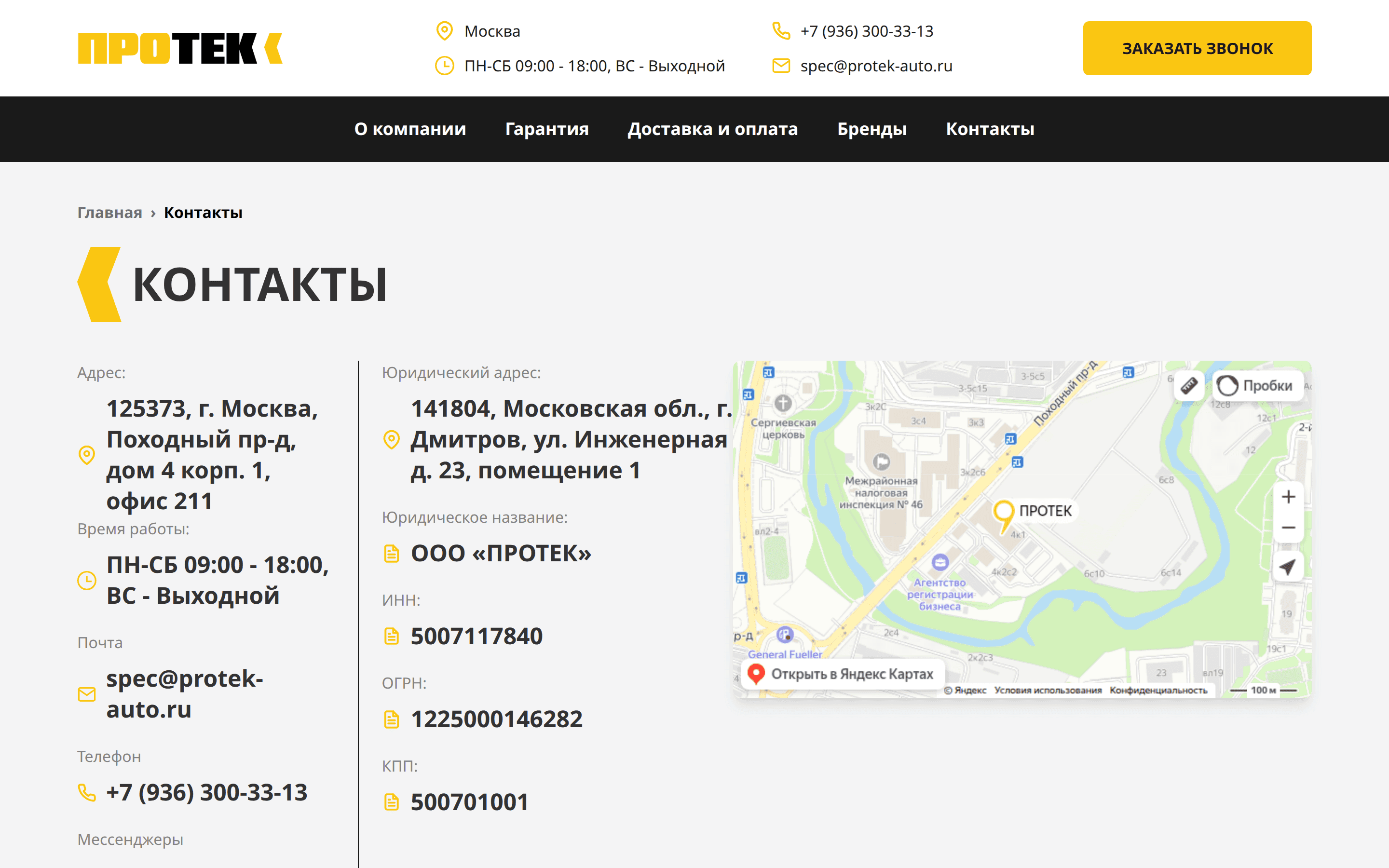Click the document icon beside ООО «ПРОТЕК»
This screenshot has width=1389, height=868.
coord(392,554)
